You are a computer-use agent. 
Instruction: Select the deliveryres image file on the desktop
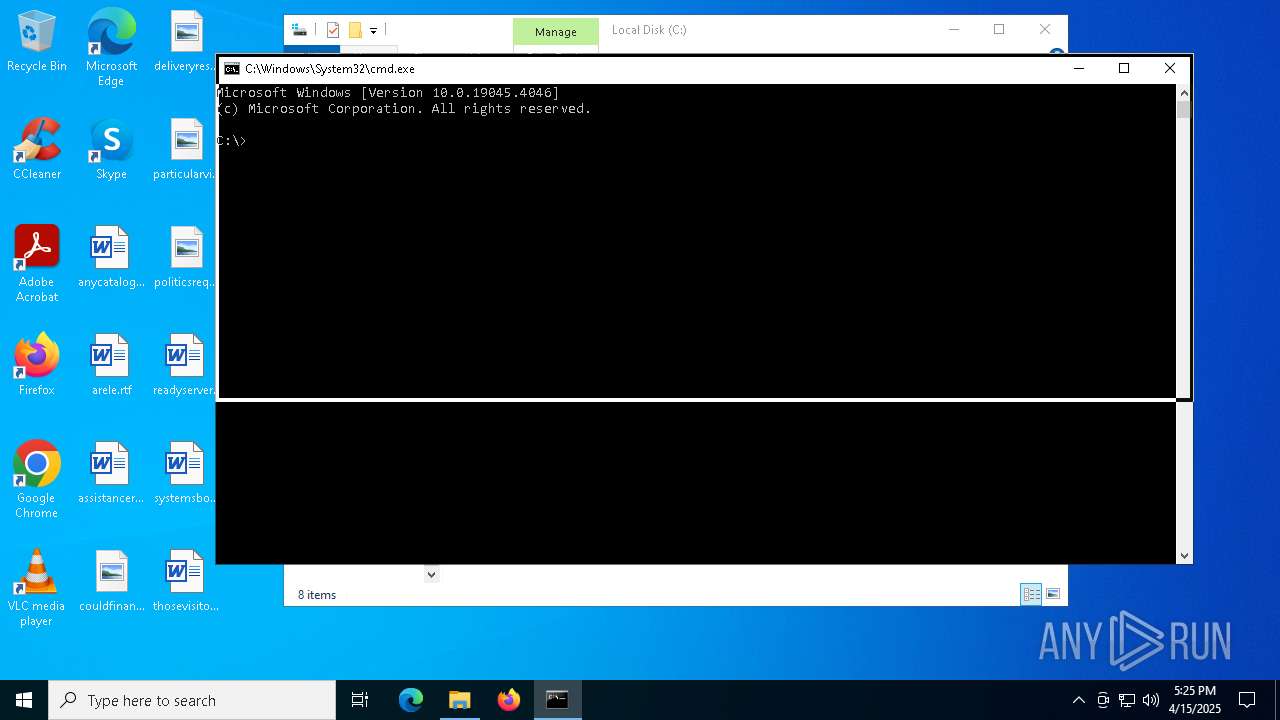point(185,41)
